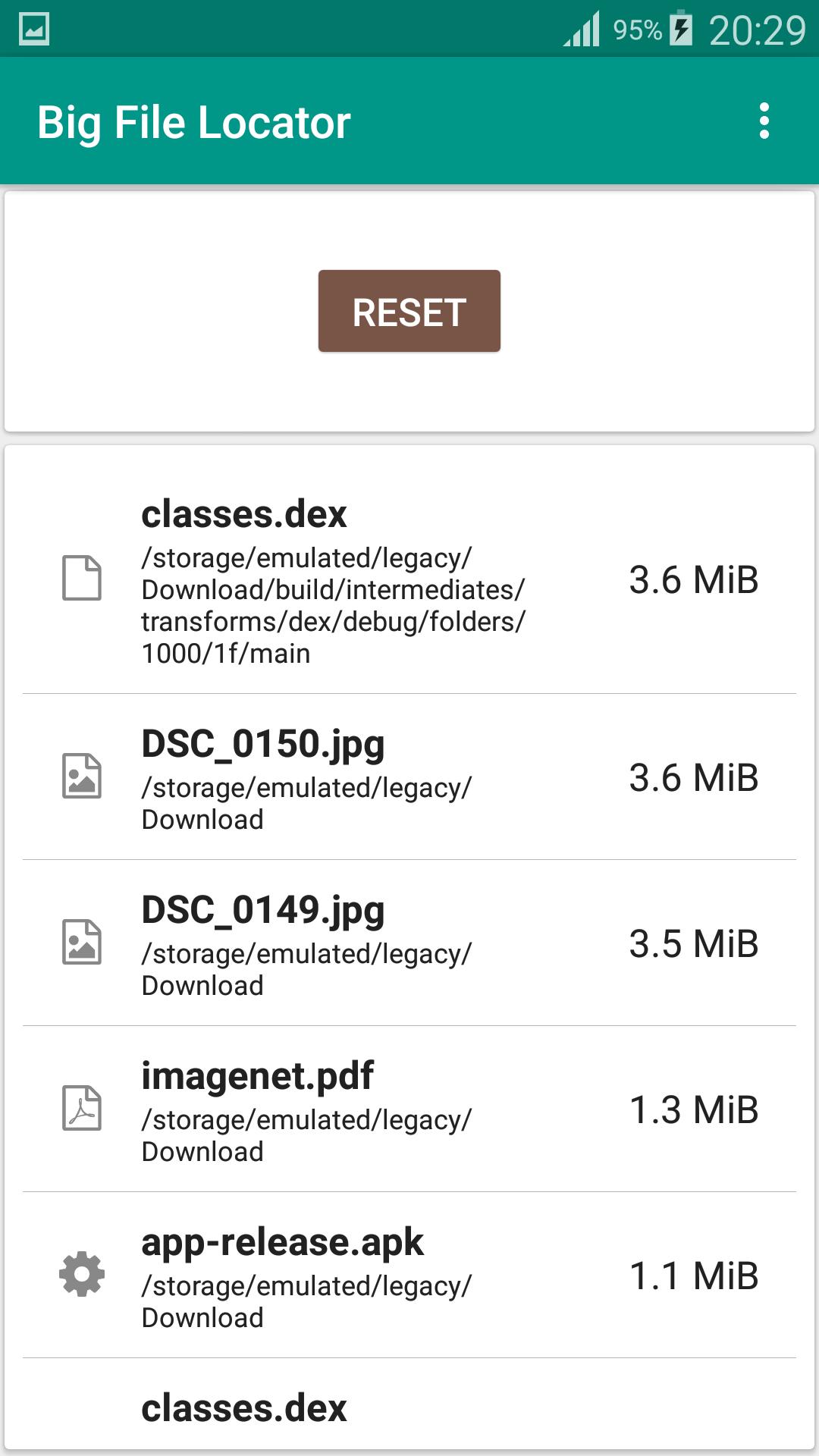Tap the image icon for DSC_0149.jpg
This screenshot has width=819, height=1456.
82,943
